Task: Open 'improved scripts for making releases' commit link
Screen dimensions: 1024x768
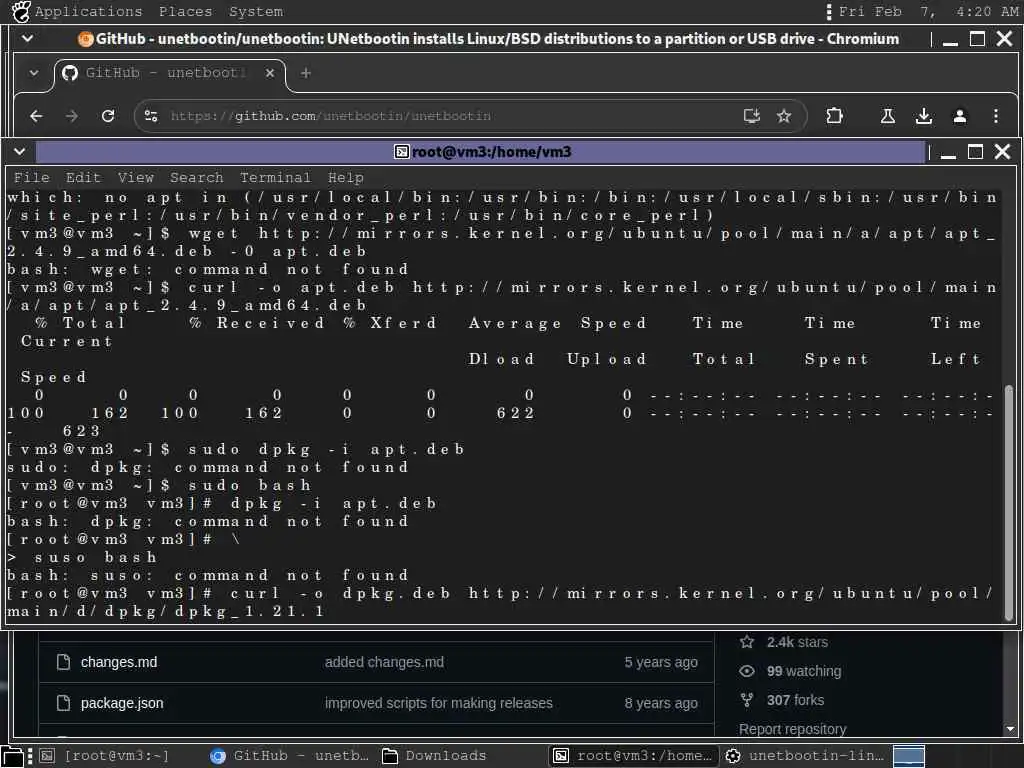Action: [438, 703]
